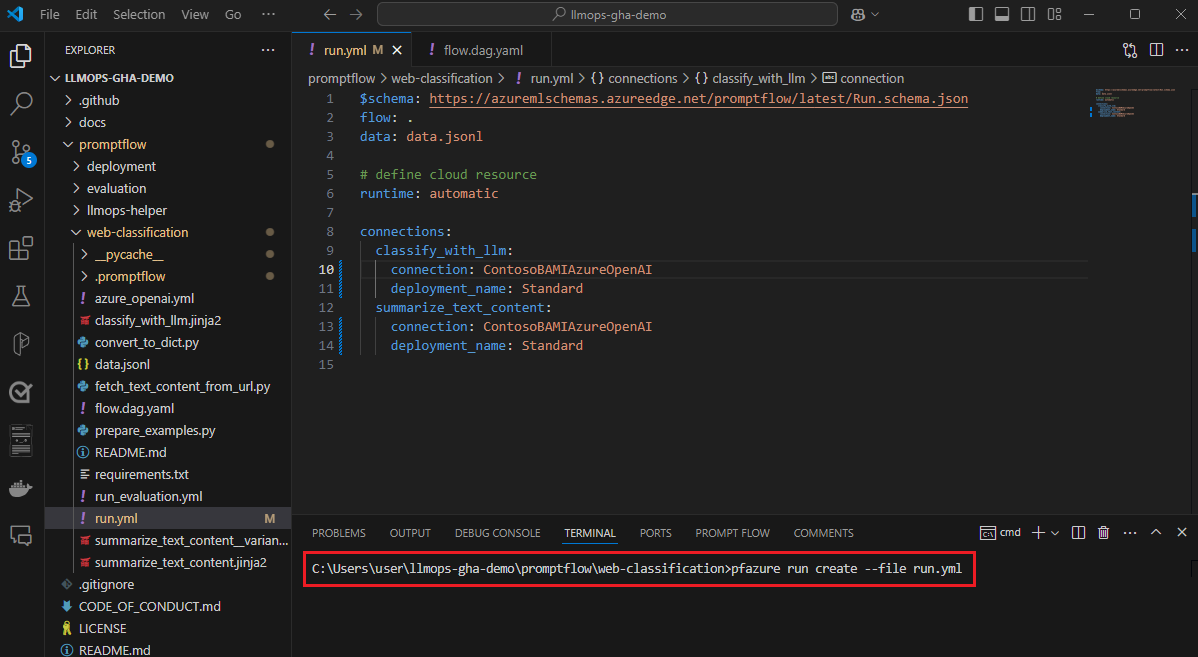Screen dimensions: 1198x657
Task: Open the Testing flask icon
Action: [21, 296]
